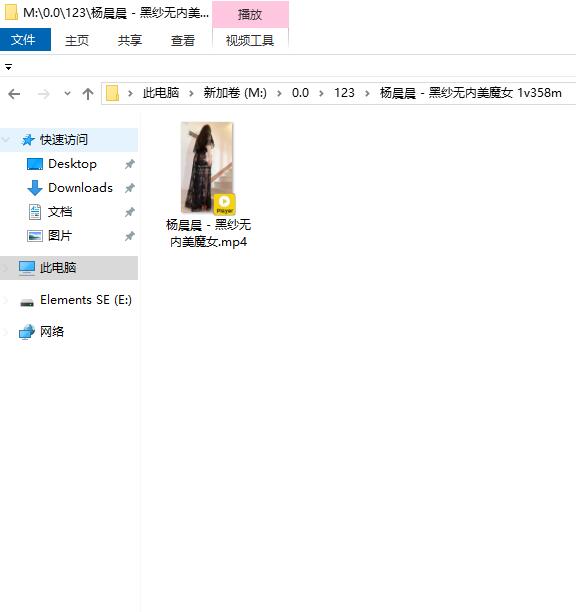Select the Desktop icon in quick access
The height and width of the screenshot is (612, 576).
35,164
